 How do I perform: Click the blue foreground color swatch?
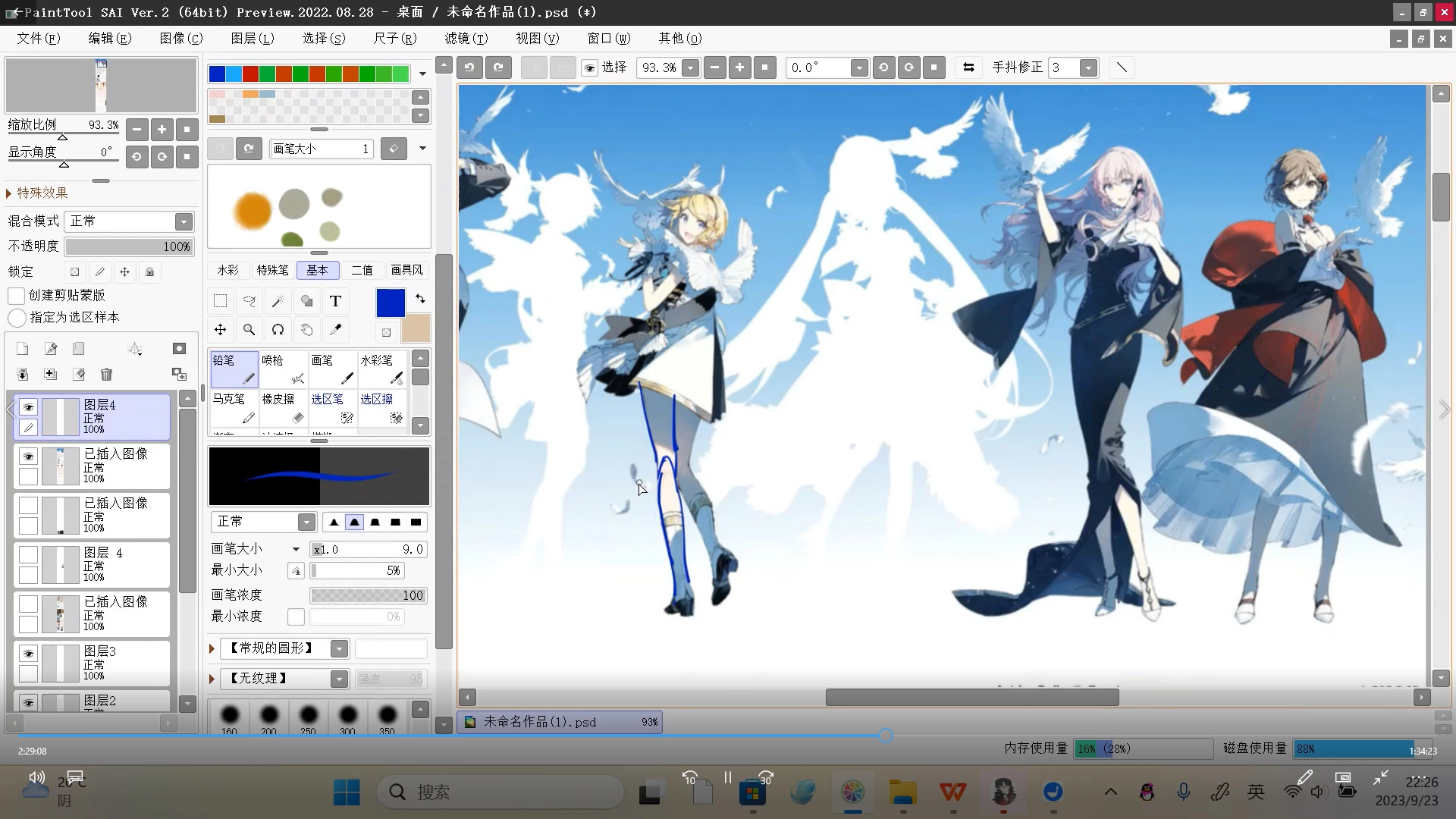(391, 303)
